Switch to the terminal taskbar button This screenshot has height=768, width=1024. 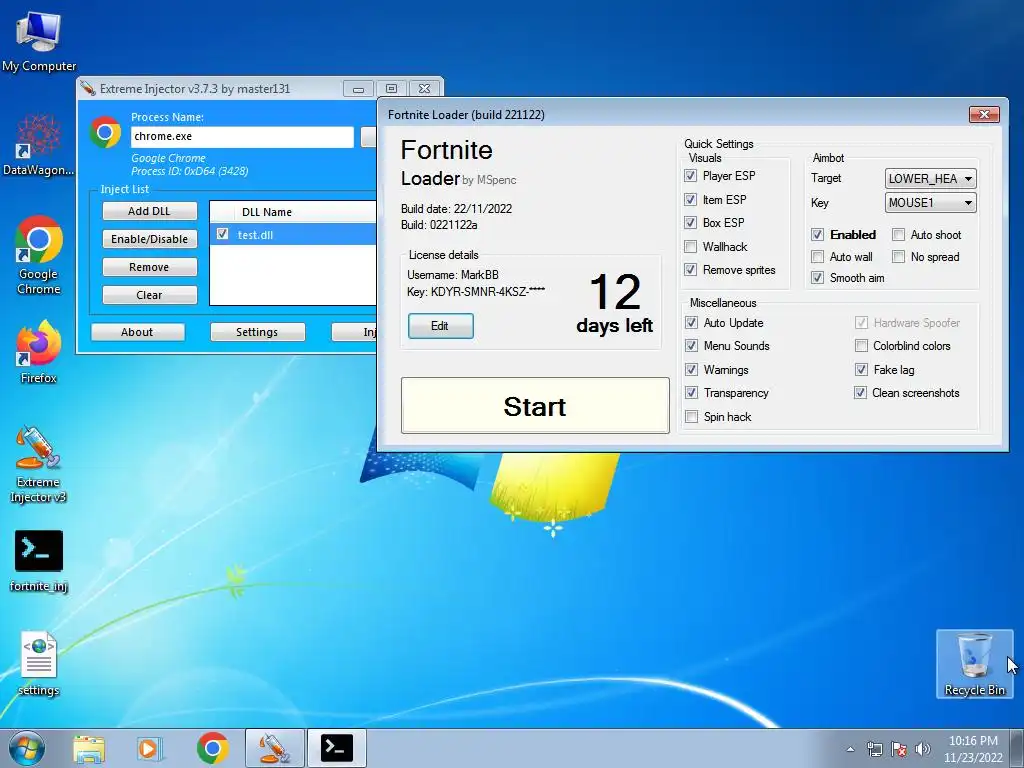pyautogui.click(x=336, y=748)
